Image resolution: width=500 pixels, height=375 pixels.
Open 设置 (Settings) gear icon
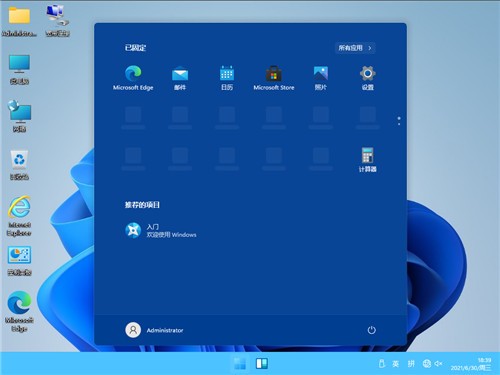click(368, 78)
